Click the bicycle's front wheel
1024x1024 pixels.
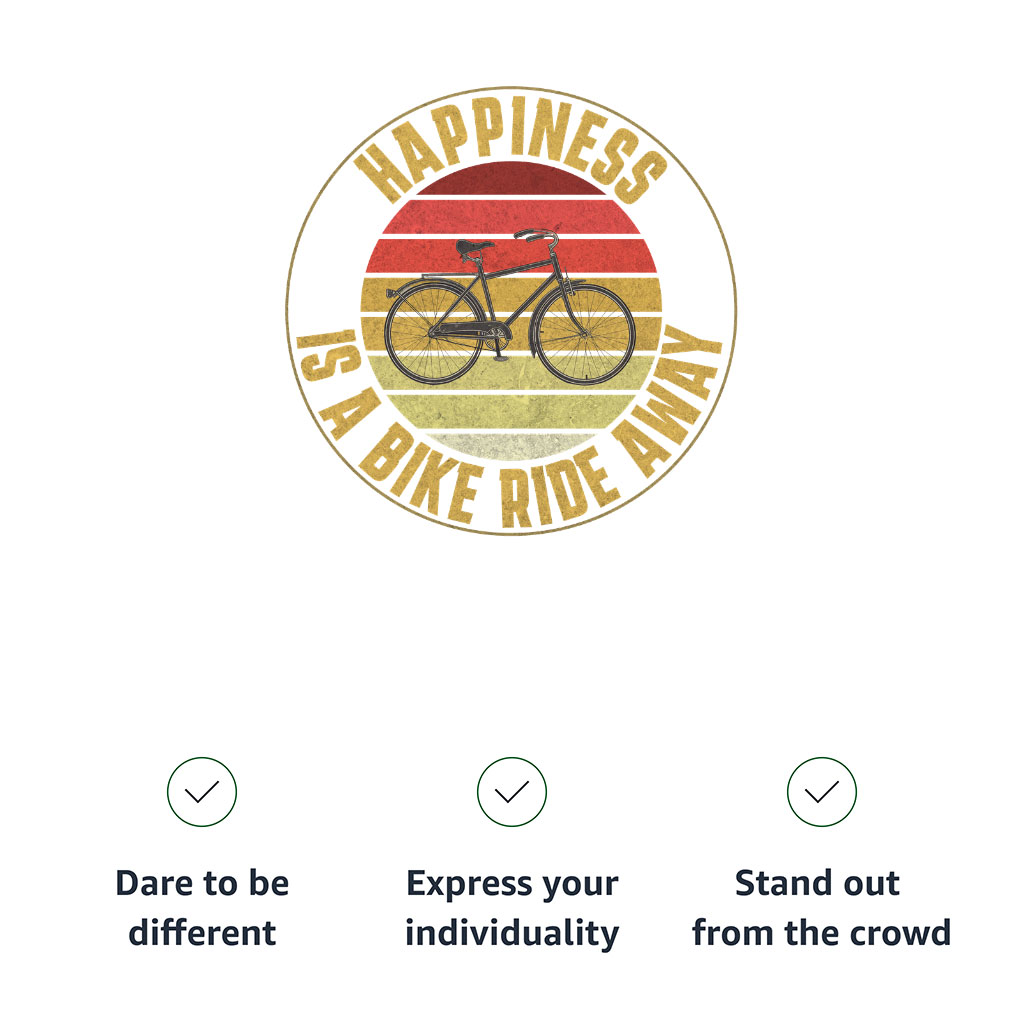pos(584,334)
